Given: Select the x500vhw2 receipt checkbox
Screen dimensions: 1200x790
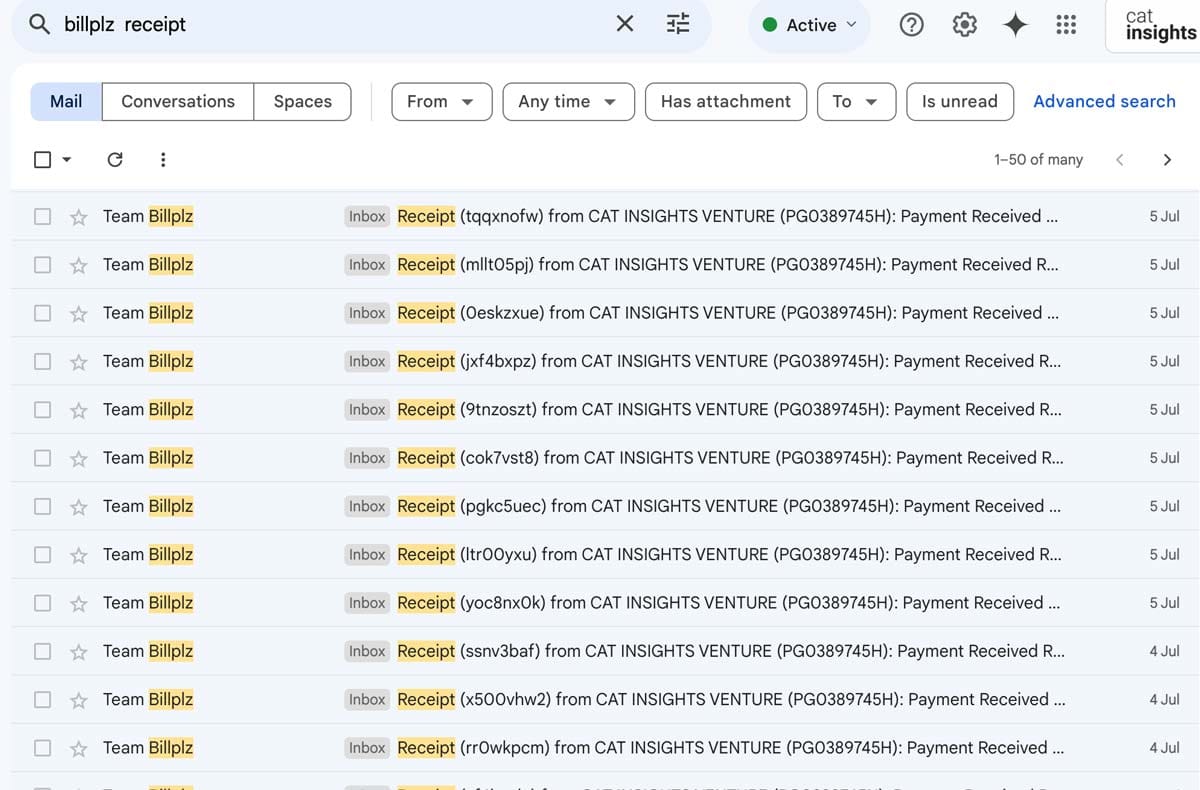Looking at the screenshot, I should 42,699.
